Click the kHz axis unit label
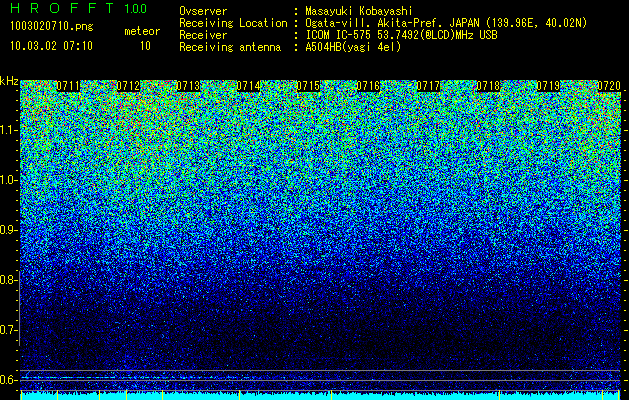The width and height of the screenshot is (629, 400). coord(9,81)
